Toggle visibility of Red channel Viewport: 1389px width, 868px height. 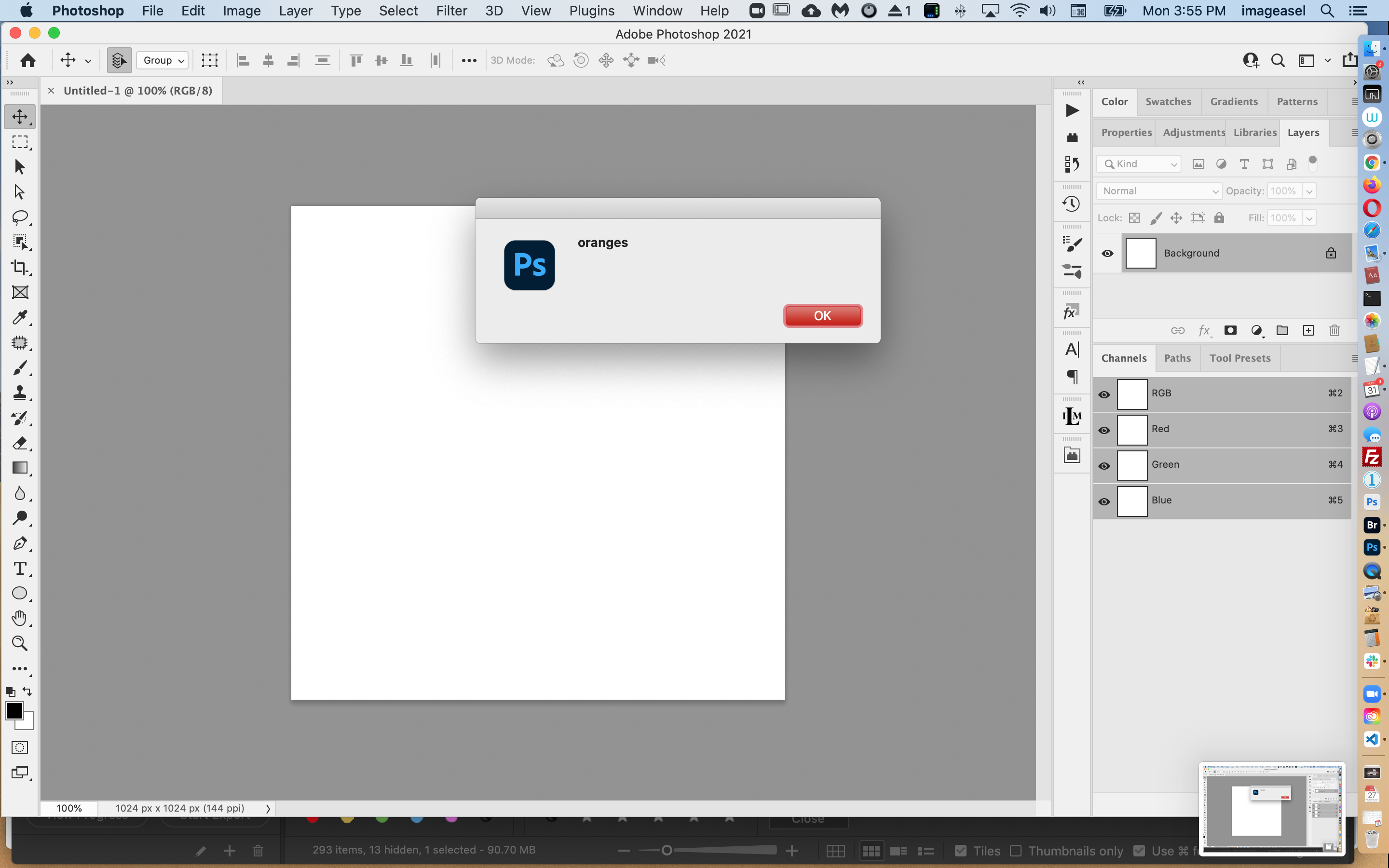1104,429
